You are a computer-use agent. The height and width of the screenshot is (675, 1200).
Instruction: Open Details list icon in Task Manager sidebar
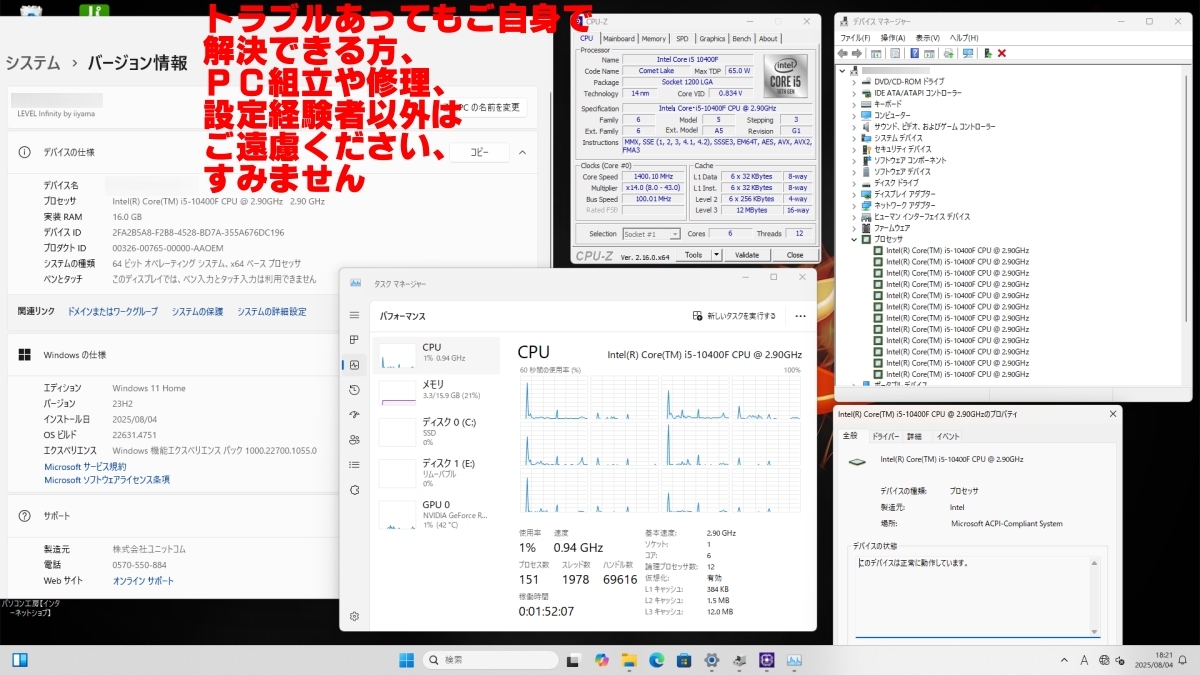point(354,465)
